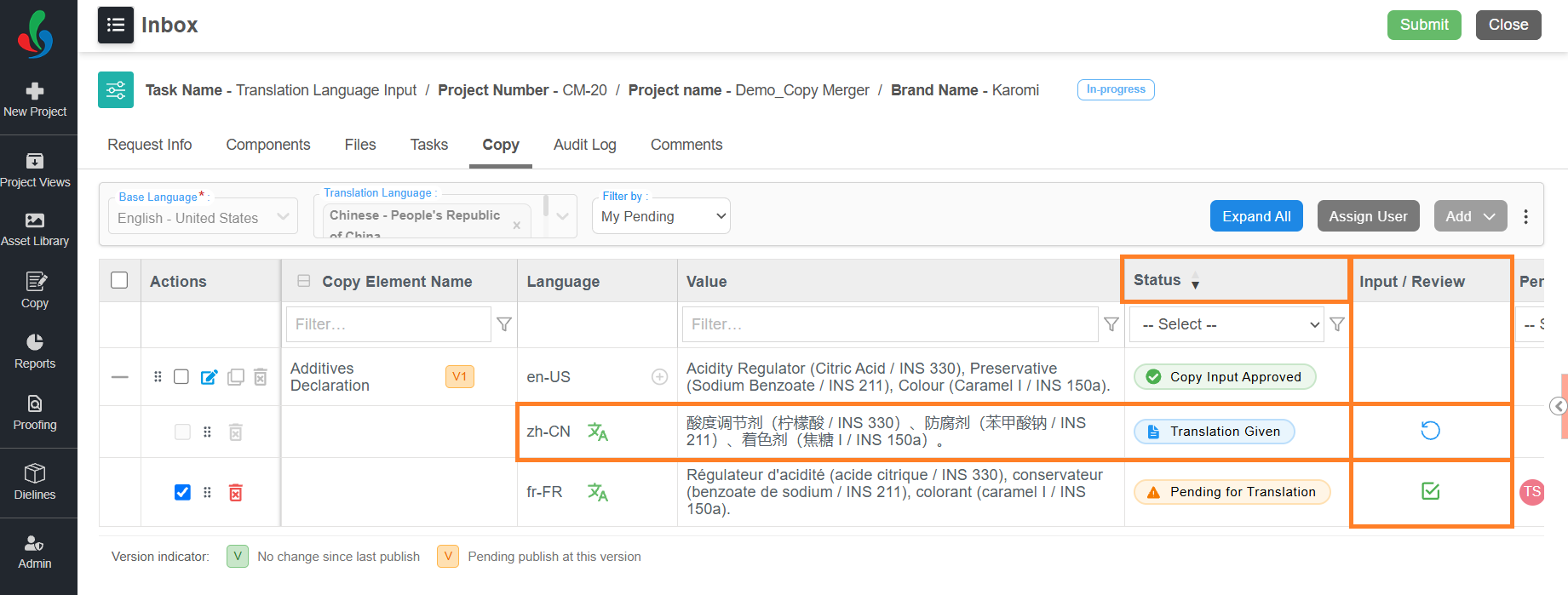The width and height of the screenshot is (1568, 595).
Task: Click the edit icon for Additives Declaration
Action: click(209, 377)
